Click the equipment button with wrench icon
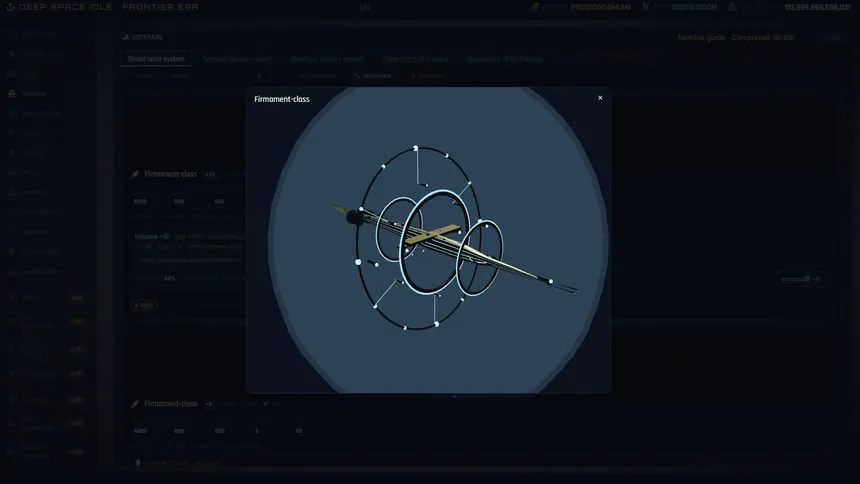This screenshot has width=860, height=484. click(372, 76)
